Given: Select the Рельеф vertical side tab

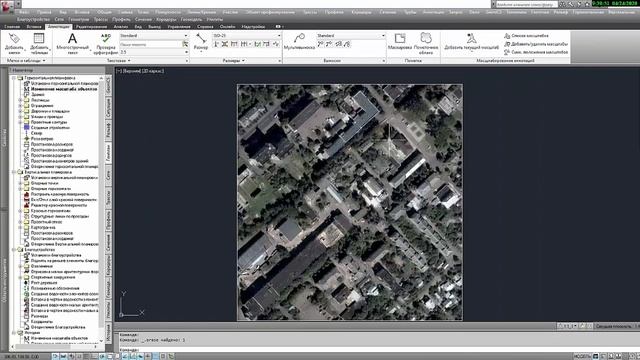Looking at the screenshot, I should pos(109,130).
